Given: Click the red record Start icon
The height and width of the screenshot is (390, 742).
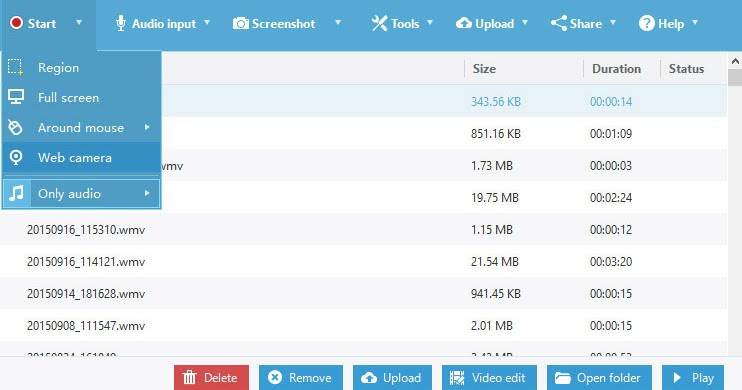Looking at the screenshot, I should pos(17,23).
